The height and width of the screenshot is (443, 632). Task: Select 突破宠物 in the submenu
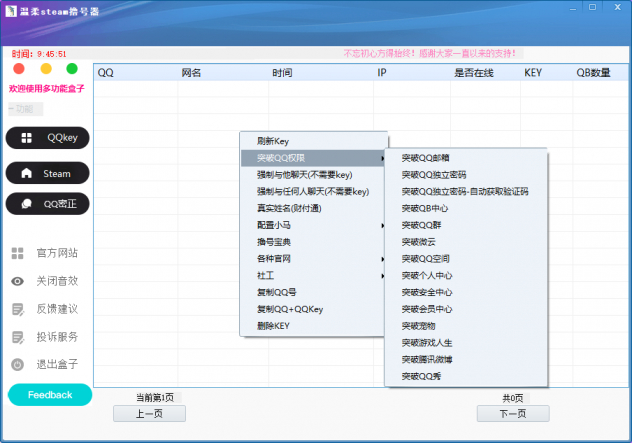pyautogui.click(x=466, y=326)
